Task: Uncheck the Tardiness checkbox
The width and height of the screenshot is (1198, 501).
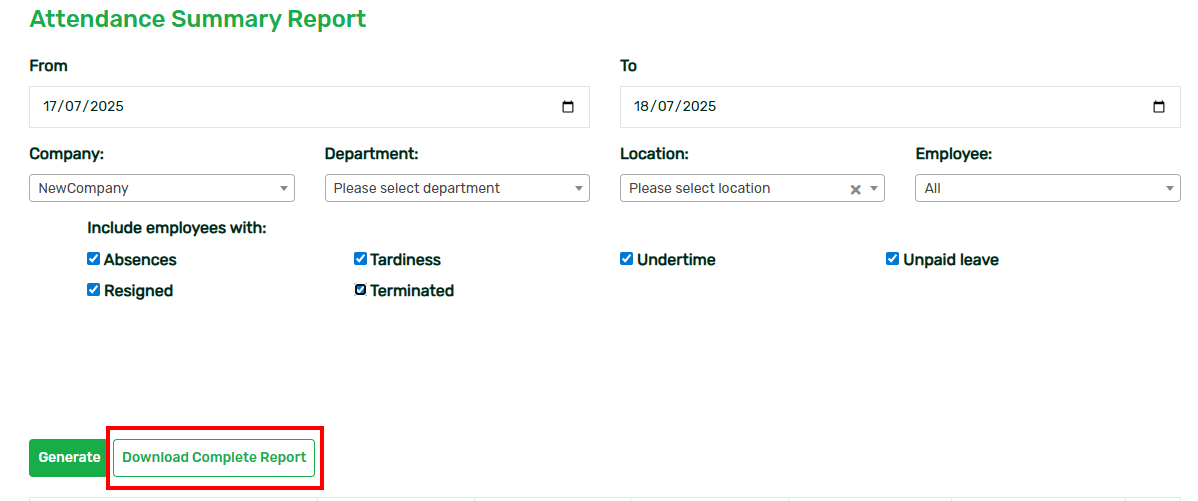Action: tap(360, 259)
